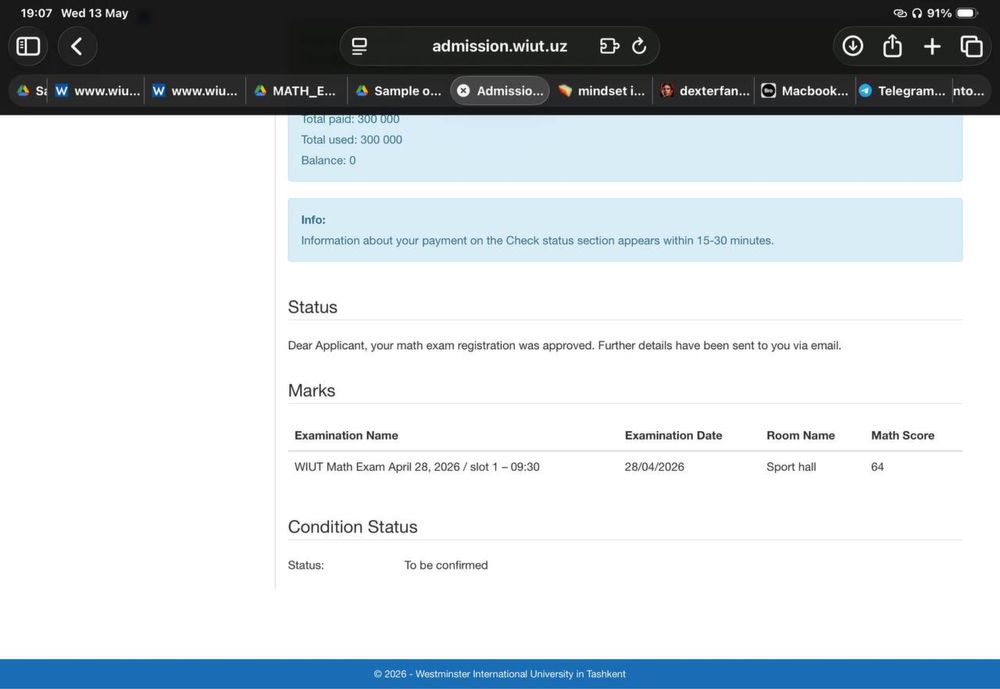Click the payment information notice text
Viewport: 1000px width, 689px height.
[537, 241]
